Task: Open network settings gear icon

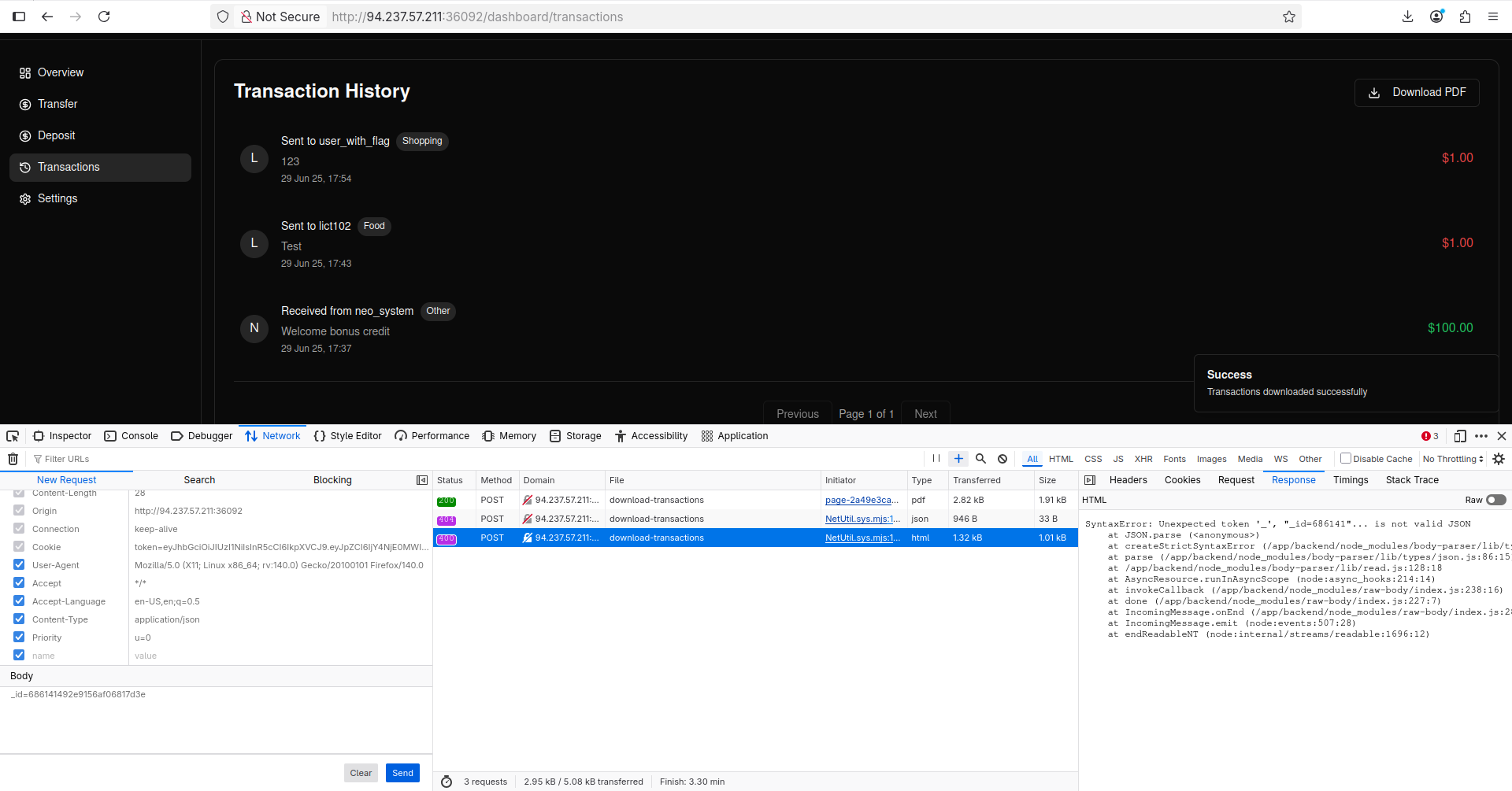Action: pyautogui.click(x=1499, y=459)
